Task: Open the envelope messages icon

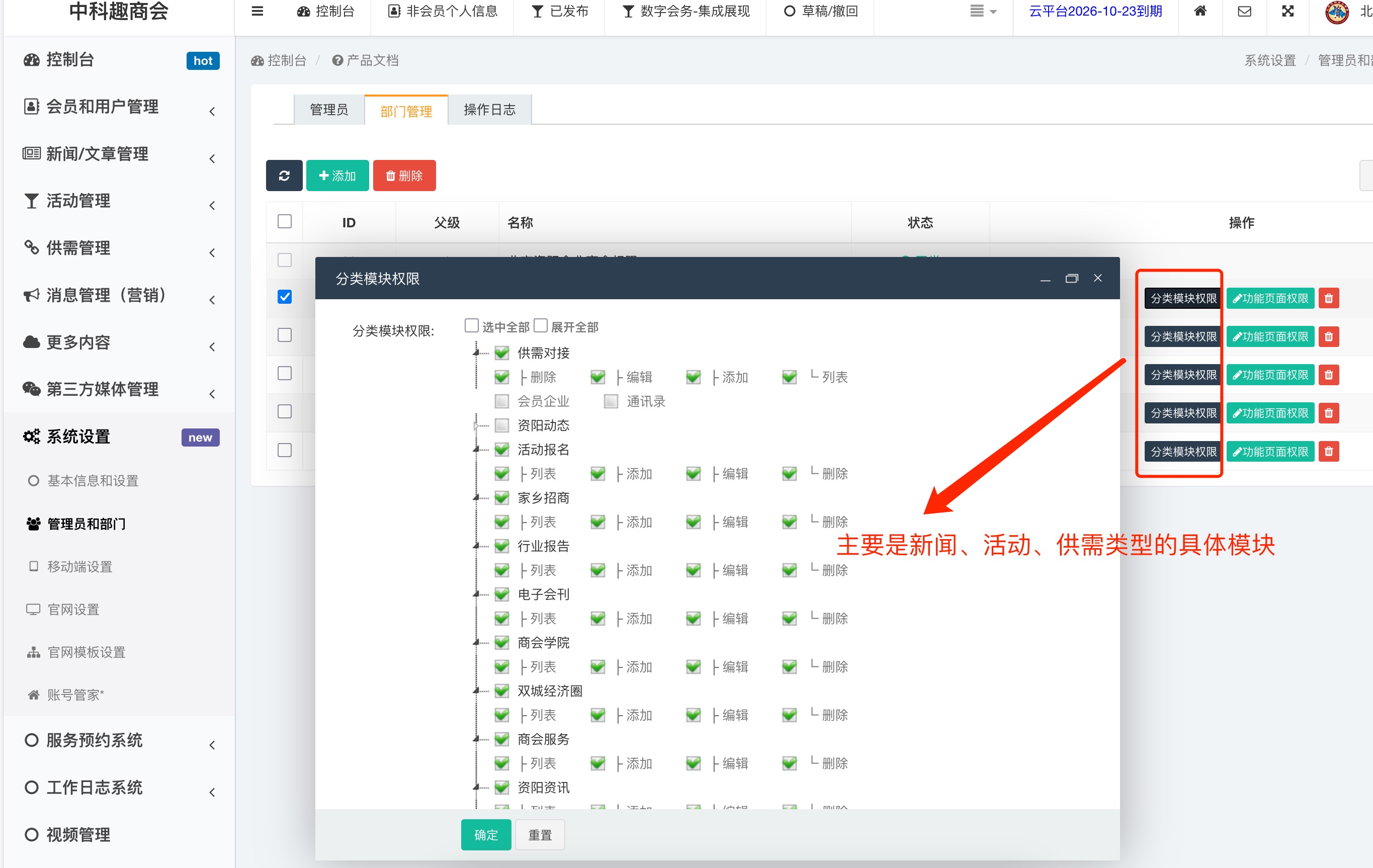Action: pos(1245,11)
